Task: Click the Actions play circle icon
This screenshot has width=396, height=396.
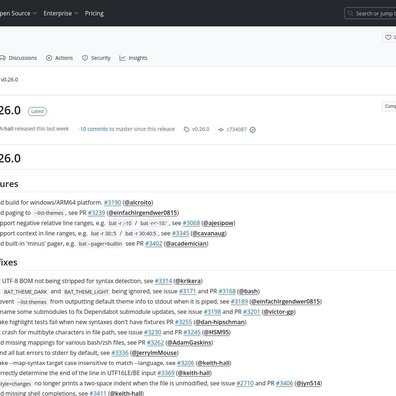Action: point(49,58)
